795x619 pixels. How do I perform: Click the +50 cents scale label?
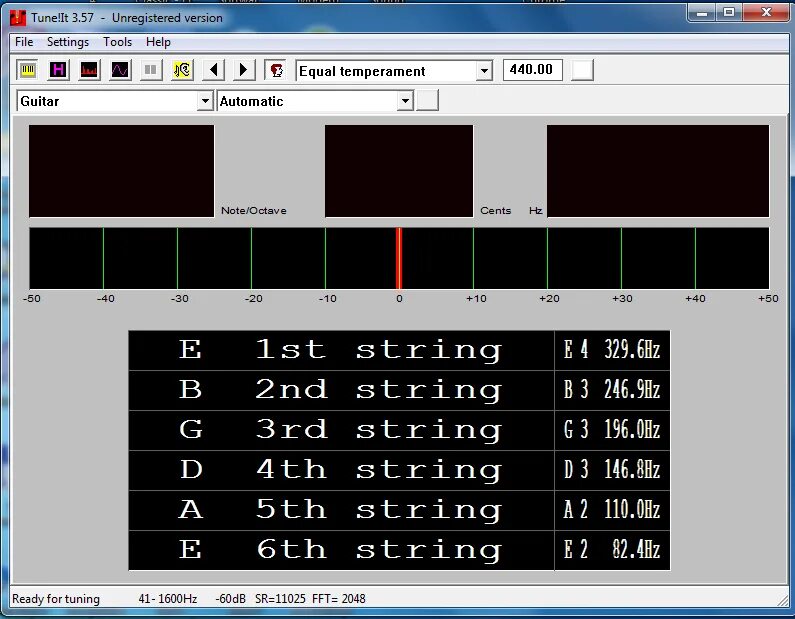pos(768,299)
